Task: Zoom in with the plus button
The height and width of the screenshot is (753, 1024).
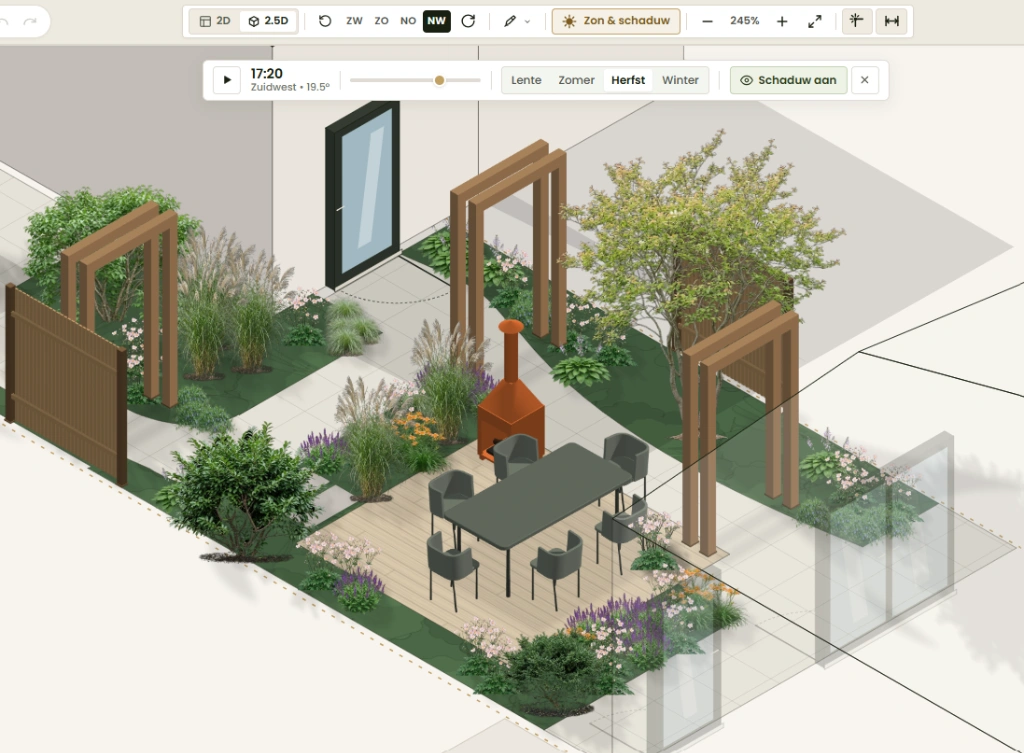Action: (x=782, y=21)
